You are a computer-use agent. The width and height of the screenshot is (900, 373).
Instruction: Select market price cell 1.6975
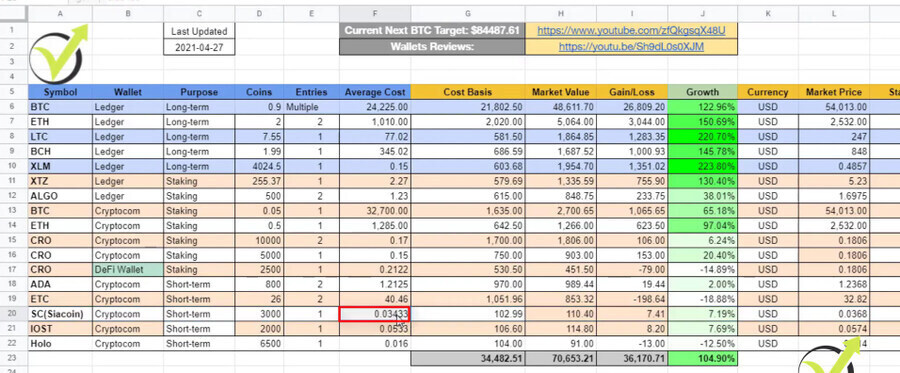pos(834,196)
